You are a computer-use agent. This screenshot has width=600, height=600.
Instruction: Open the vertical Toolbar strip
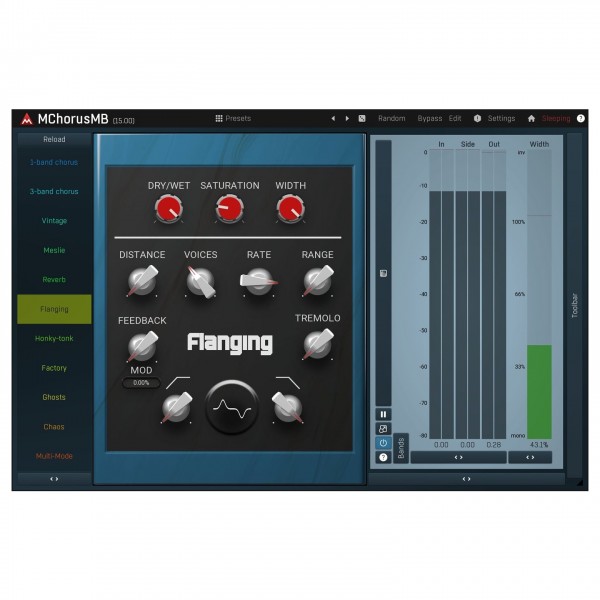pyautogui.click(x=574, y=305)
